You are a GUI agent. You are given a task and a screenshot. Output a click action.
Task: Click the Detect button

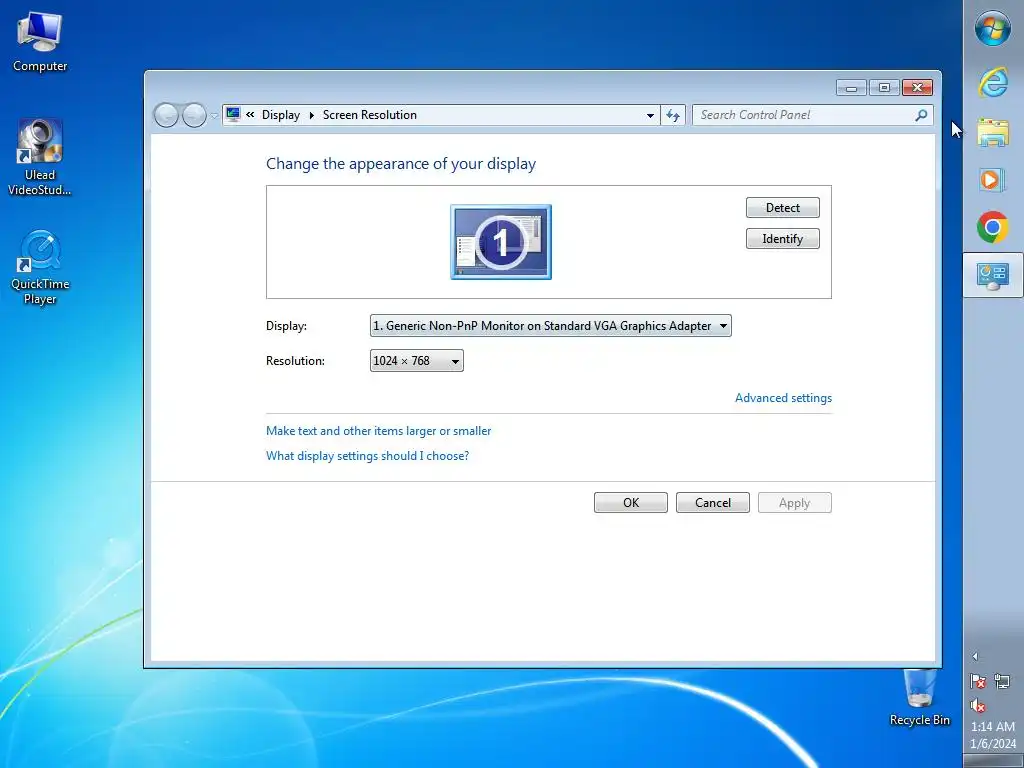[x=782, y=208]
